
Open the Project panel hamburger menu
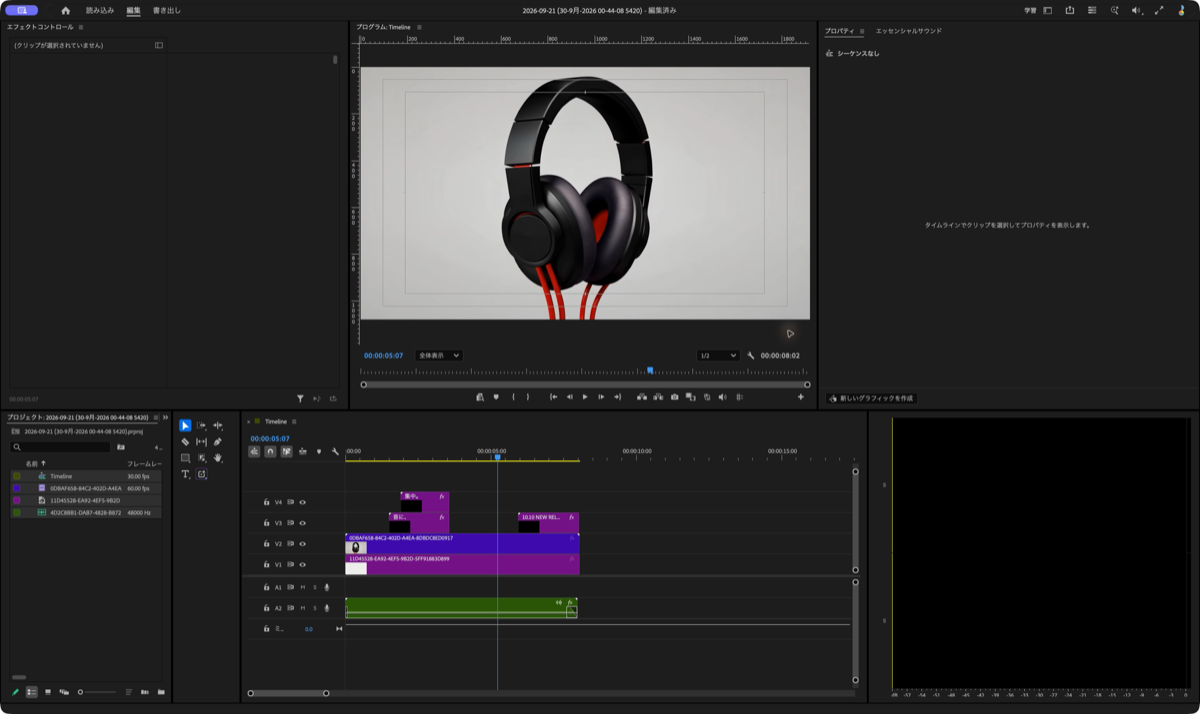[155, 417]
